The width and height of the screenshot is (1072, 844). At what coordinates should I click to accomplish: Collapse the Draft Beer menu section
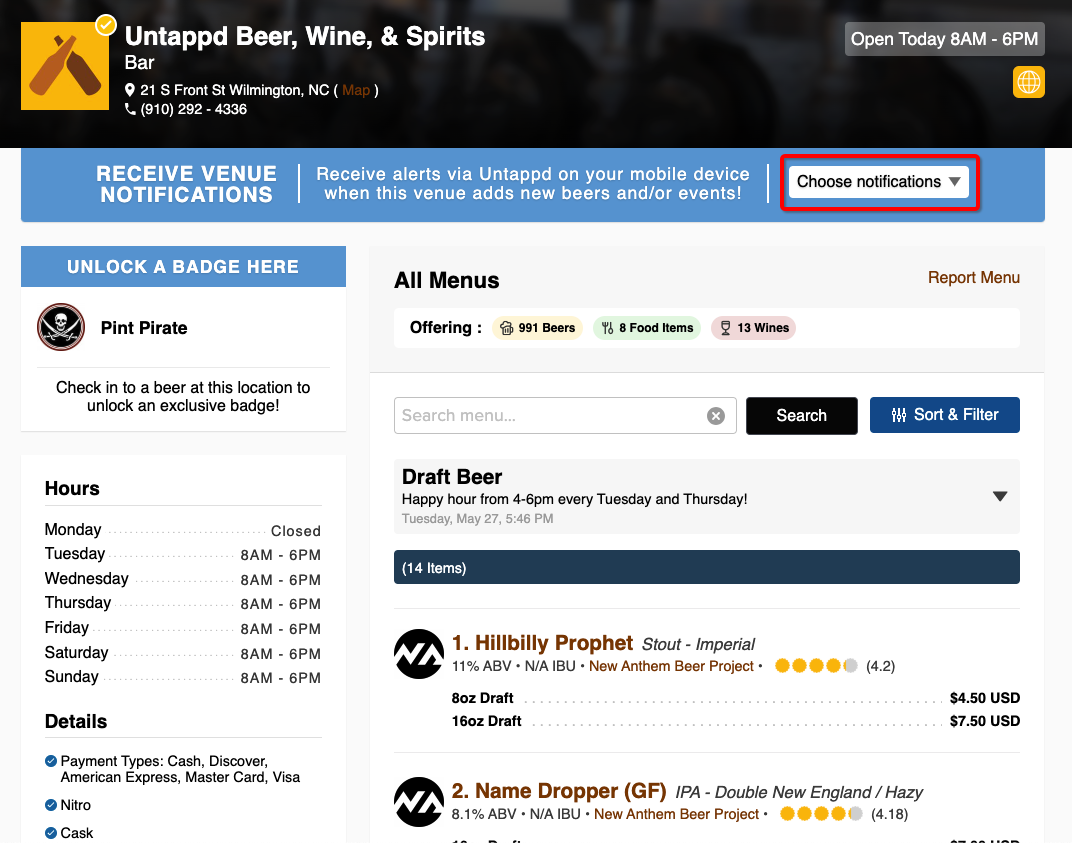click(1000, 496)
